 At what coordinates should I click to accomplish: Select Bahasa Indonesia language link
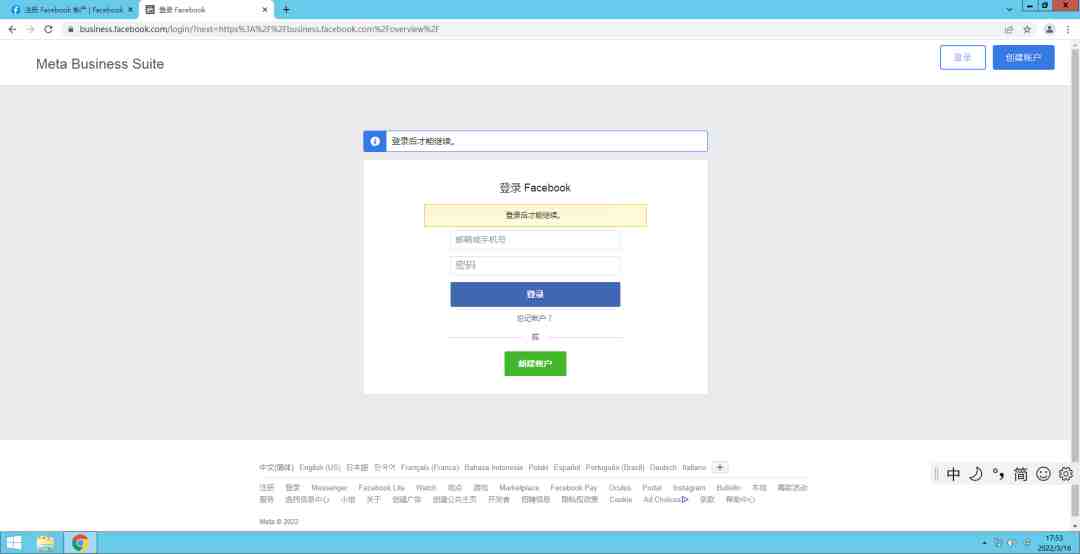click(x=494, y=467)
